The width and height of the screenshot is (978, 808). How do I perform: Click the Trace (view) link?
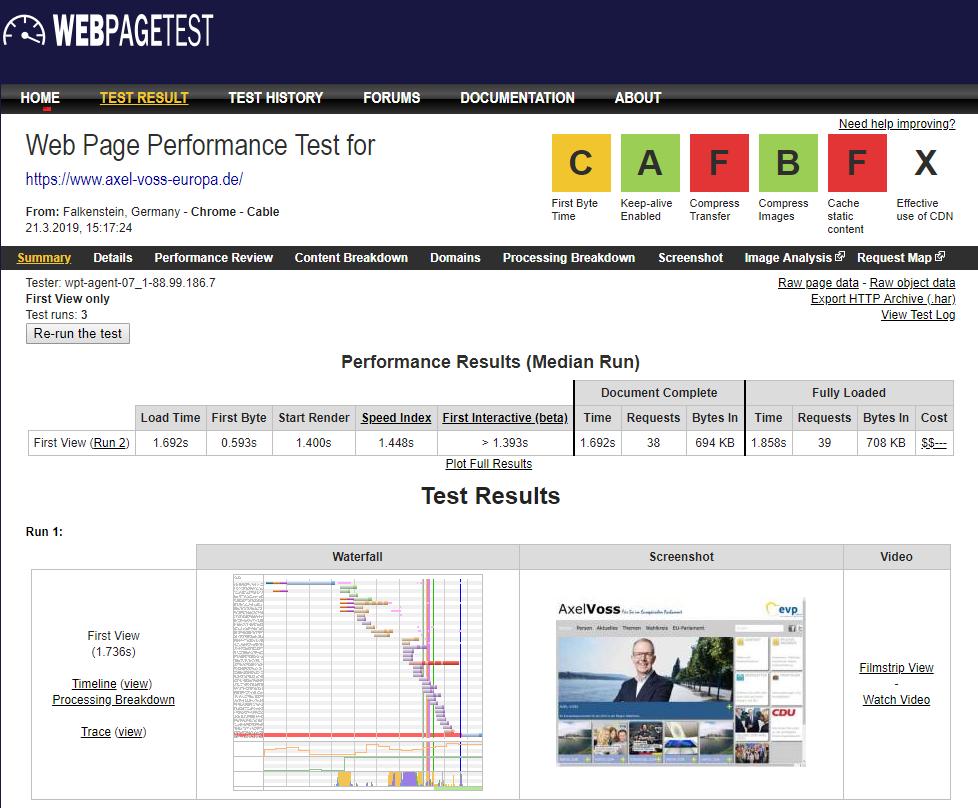130,732
